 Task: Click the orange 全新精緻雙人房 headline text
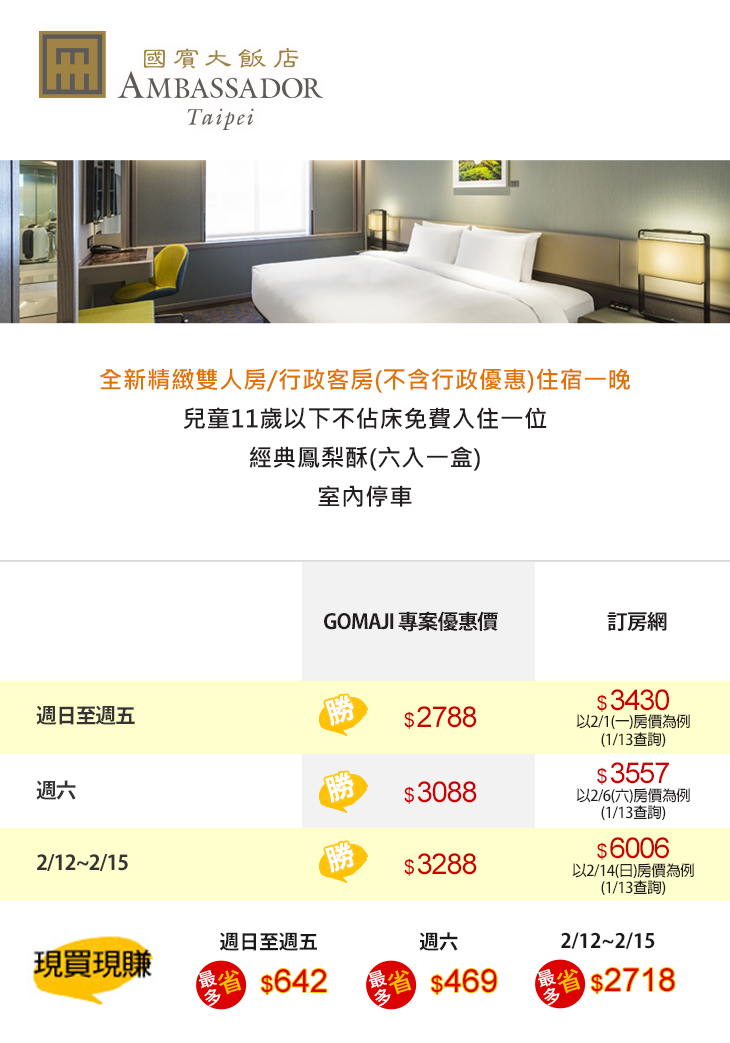pyautogui.click(x=365, y=380)
